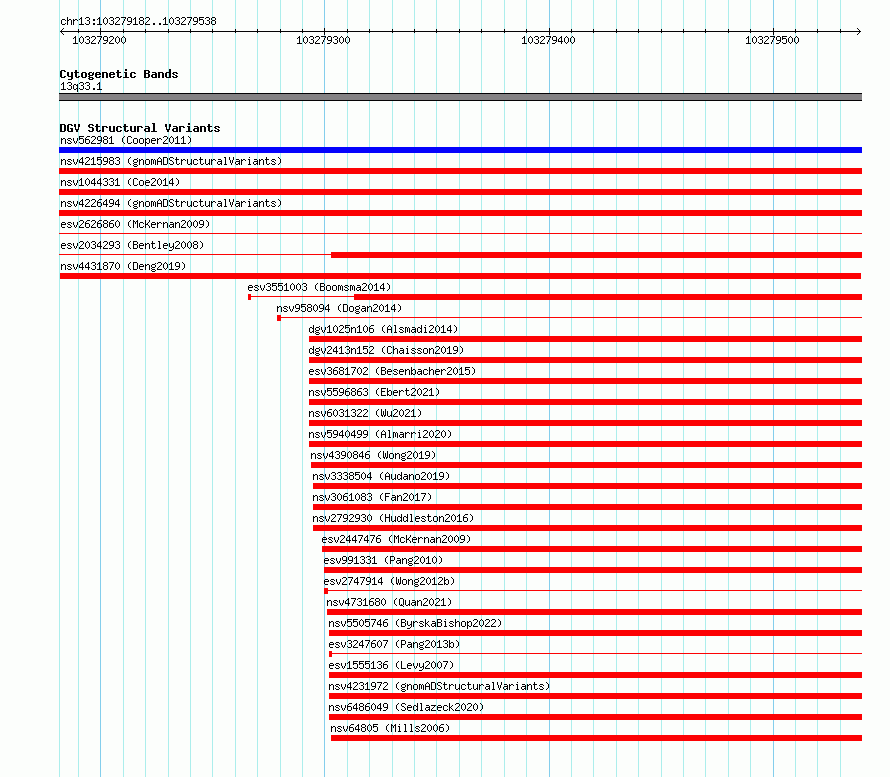Click the right arrow end of the ruler
The width and height of the screenshot is (890, 777).
click(x=859, y=31)
